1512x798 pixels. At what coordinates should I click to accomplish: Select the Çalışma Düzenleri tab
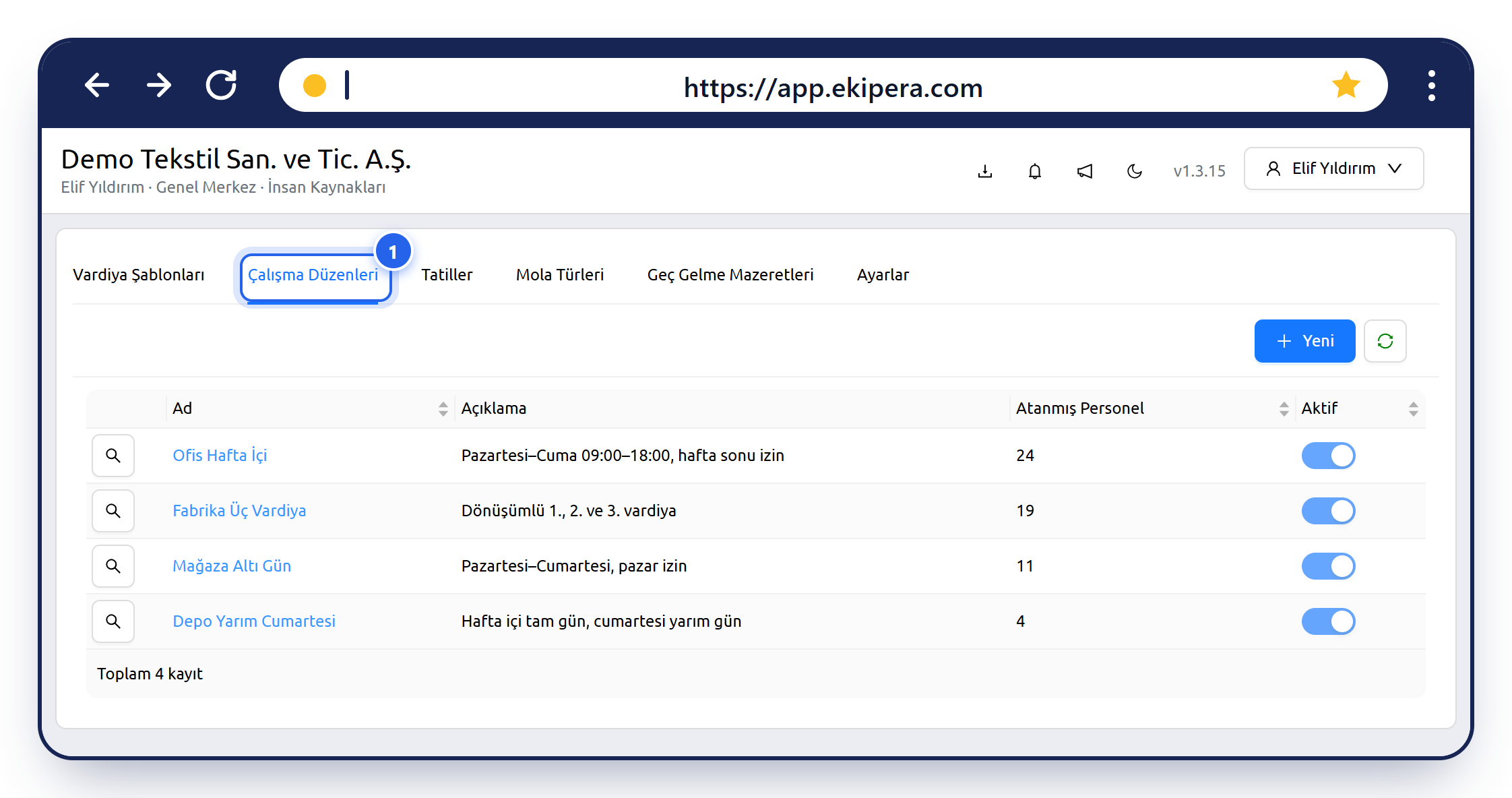pos(313,275)
